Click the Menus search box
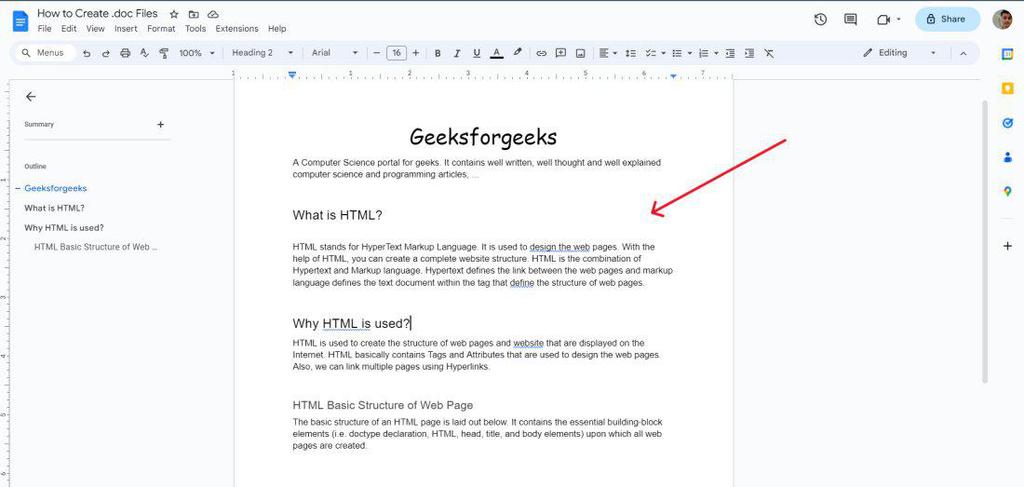This screenshot has height=487, width=1024. click(44, 54)
